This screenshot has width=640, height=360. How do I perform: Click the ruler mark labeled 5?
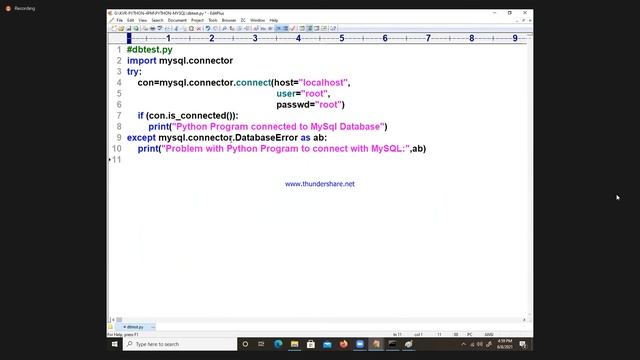pyautogui.click(x=342, y=38)
